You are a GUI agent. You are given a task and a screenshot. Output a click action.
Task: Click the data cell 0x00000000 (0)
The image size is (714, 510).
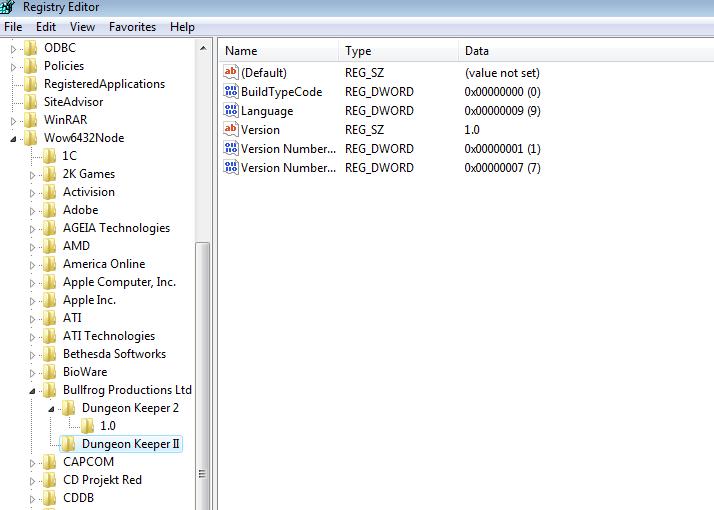tap(502, 92)
